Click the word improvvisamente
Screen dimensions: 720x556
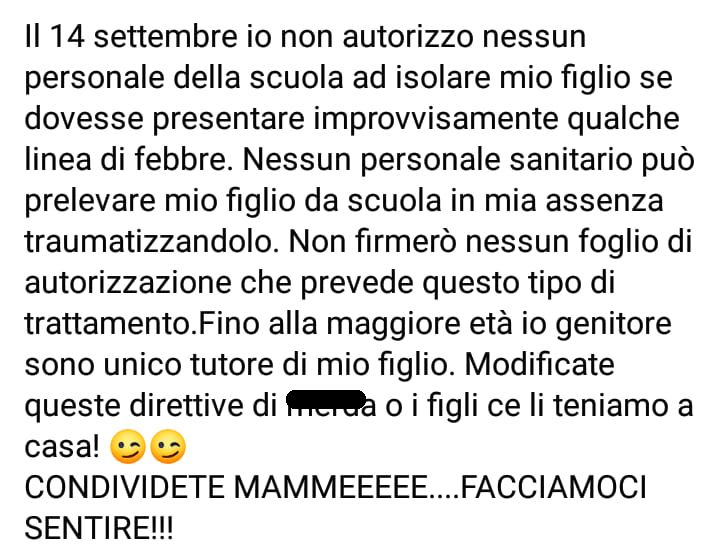(436, 118)
